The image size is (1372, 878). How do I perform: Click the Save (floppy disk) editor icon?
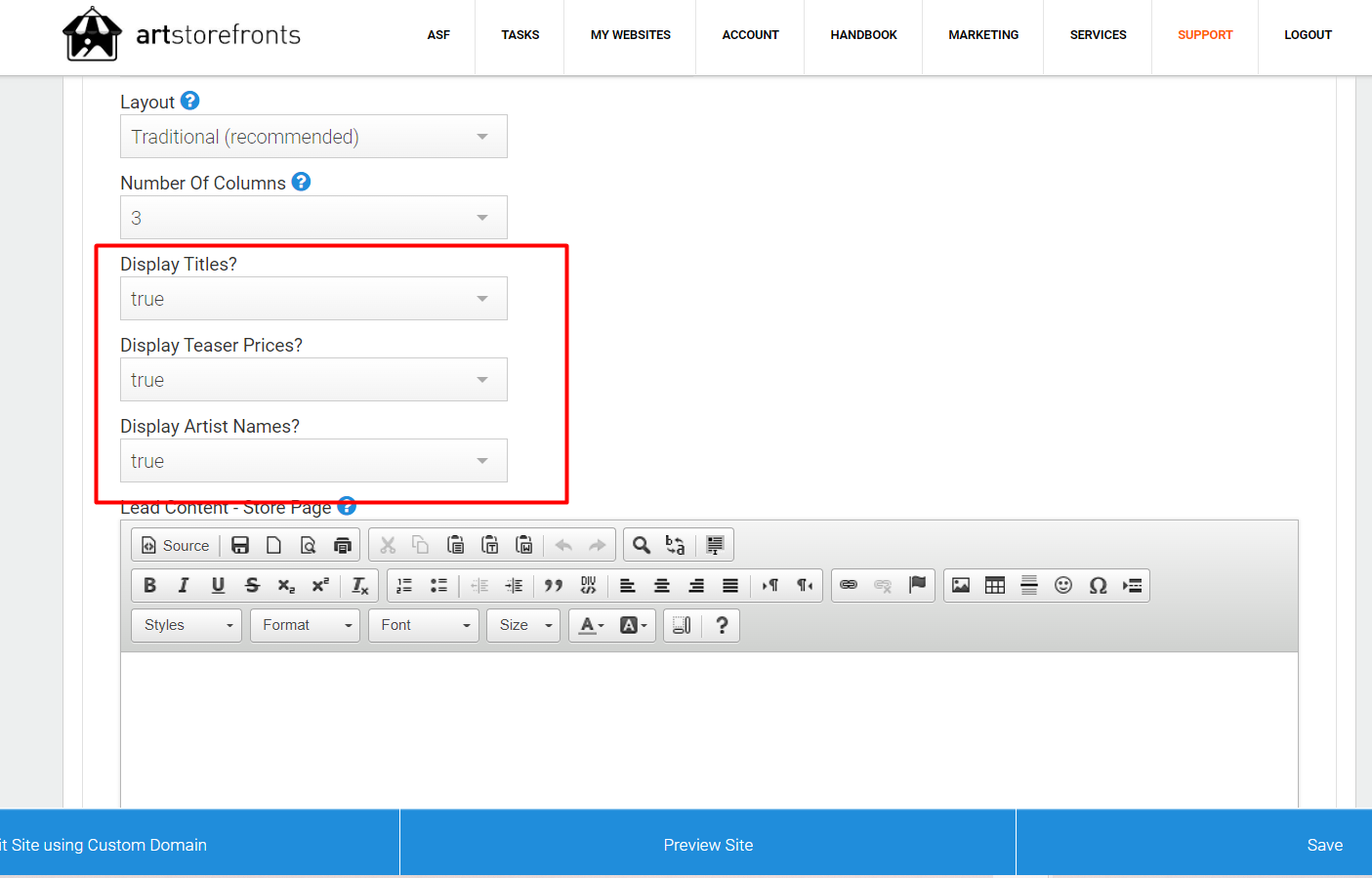tap(240, 545)
